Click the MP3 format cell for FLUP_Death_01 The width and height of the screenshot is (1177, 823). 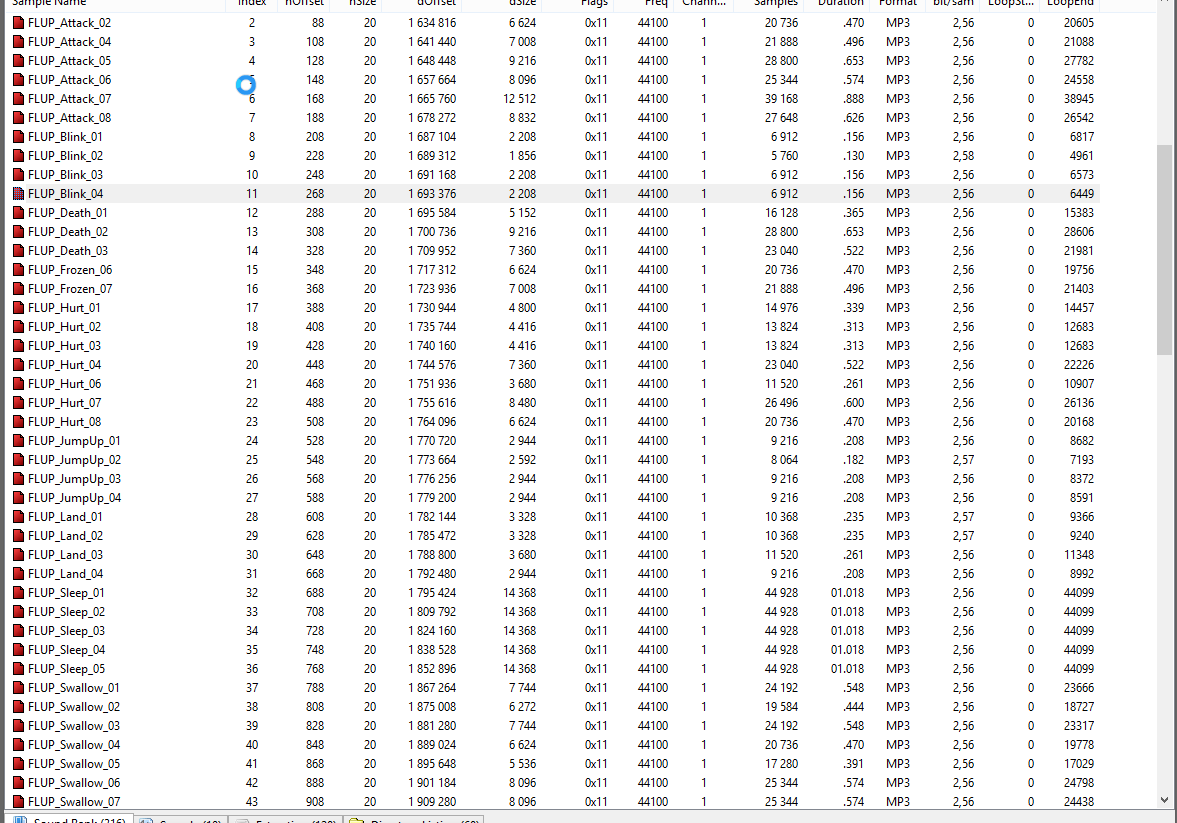pyautogui.click(x=898, y=213)
